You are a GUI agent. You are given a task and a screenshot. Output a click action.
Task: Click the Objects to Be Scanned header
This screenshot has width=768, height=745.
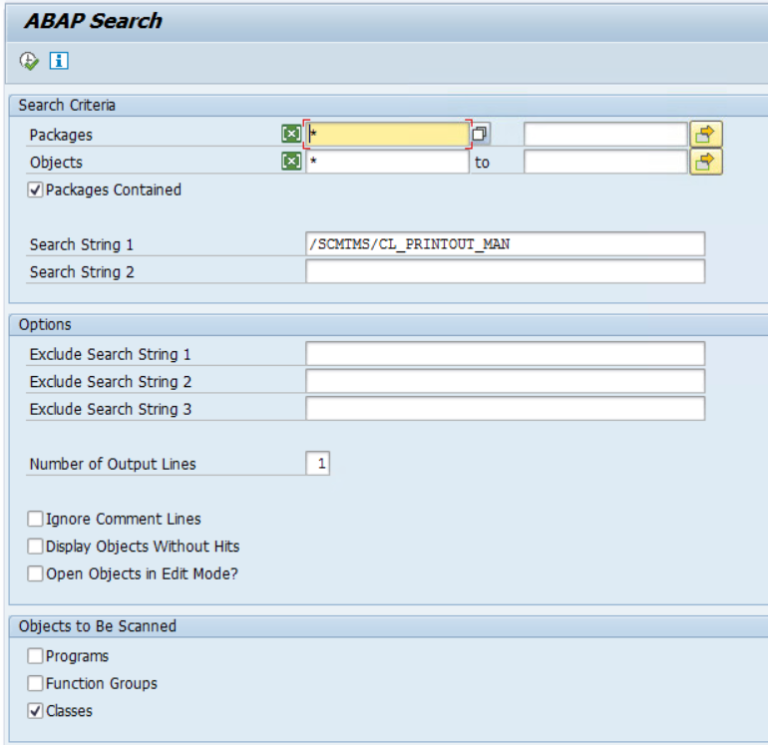(x=97, y=626)
